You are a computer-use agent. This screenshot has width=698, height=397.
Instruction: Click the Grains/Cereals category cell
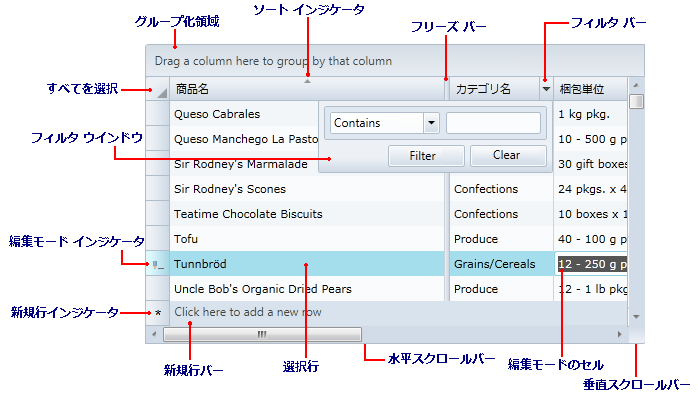501,264
